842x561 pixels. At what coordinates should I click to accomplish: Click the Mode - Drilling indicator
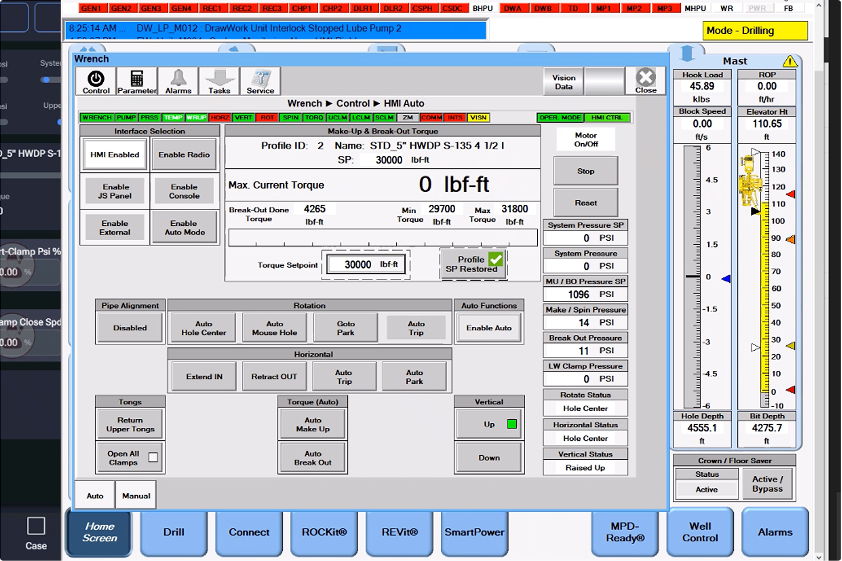point(755,31)
